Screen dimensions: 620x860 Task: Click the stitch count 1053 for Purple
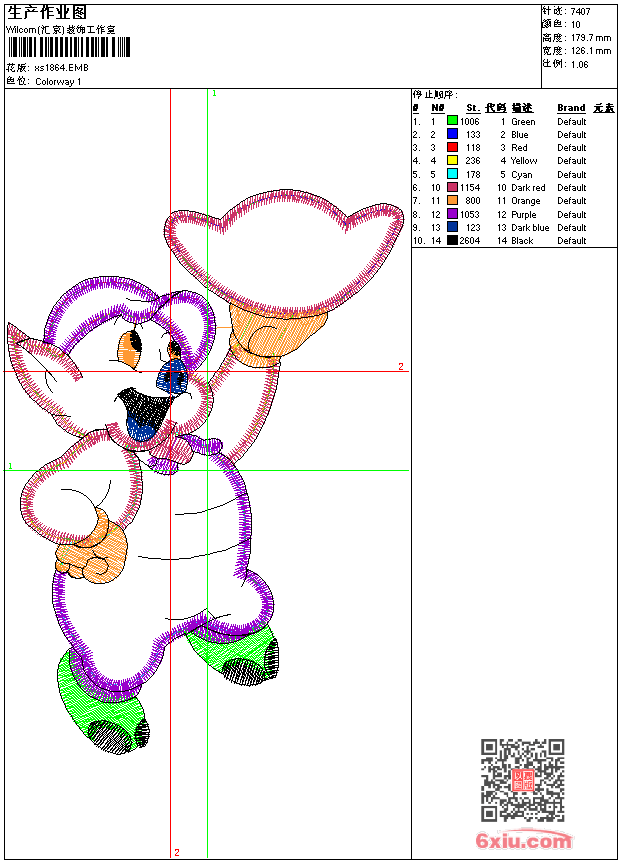click(x=470, y=215)
